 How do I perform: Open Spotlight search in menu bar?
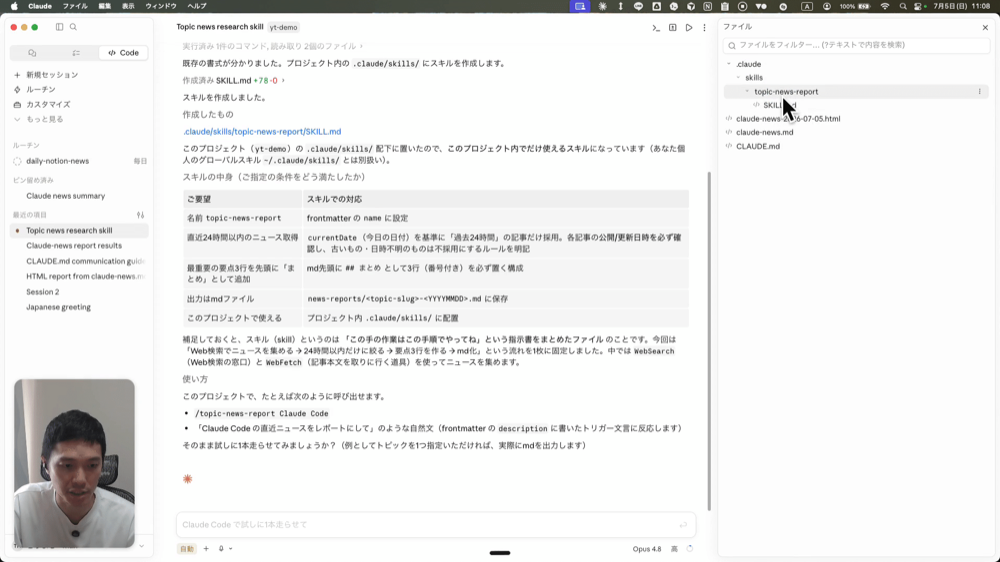[x=902, y=6]
